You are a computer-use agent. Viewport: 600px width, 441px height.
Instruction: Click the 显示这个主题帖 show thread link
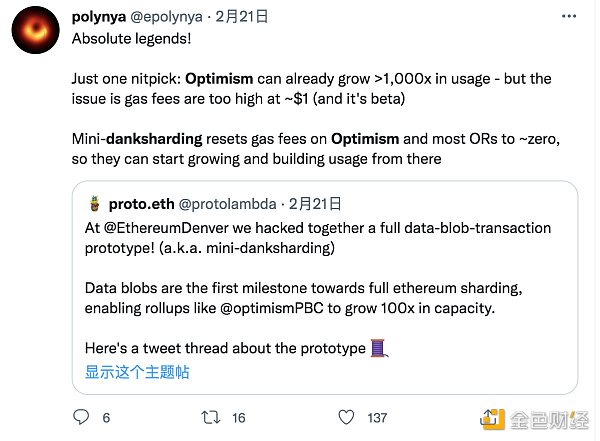137,372
